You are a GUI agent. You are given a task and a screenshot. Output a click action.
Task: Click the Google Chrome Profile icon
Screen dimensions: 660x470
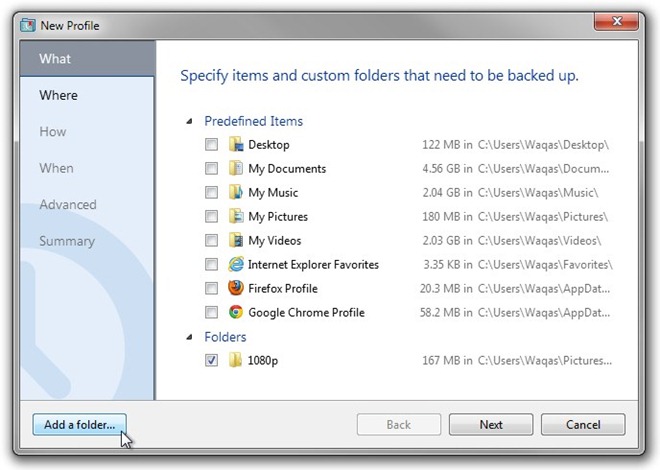click(236, 312)
